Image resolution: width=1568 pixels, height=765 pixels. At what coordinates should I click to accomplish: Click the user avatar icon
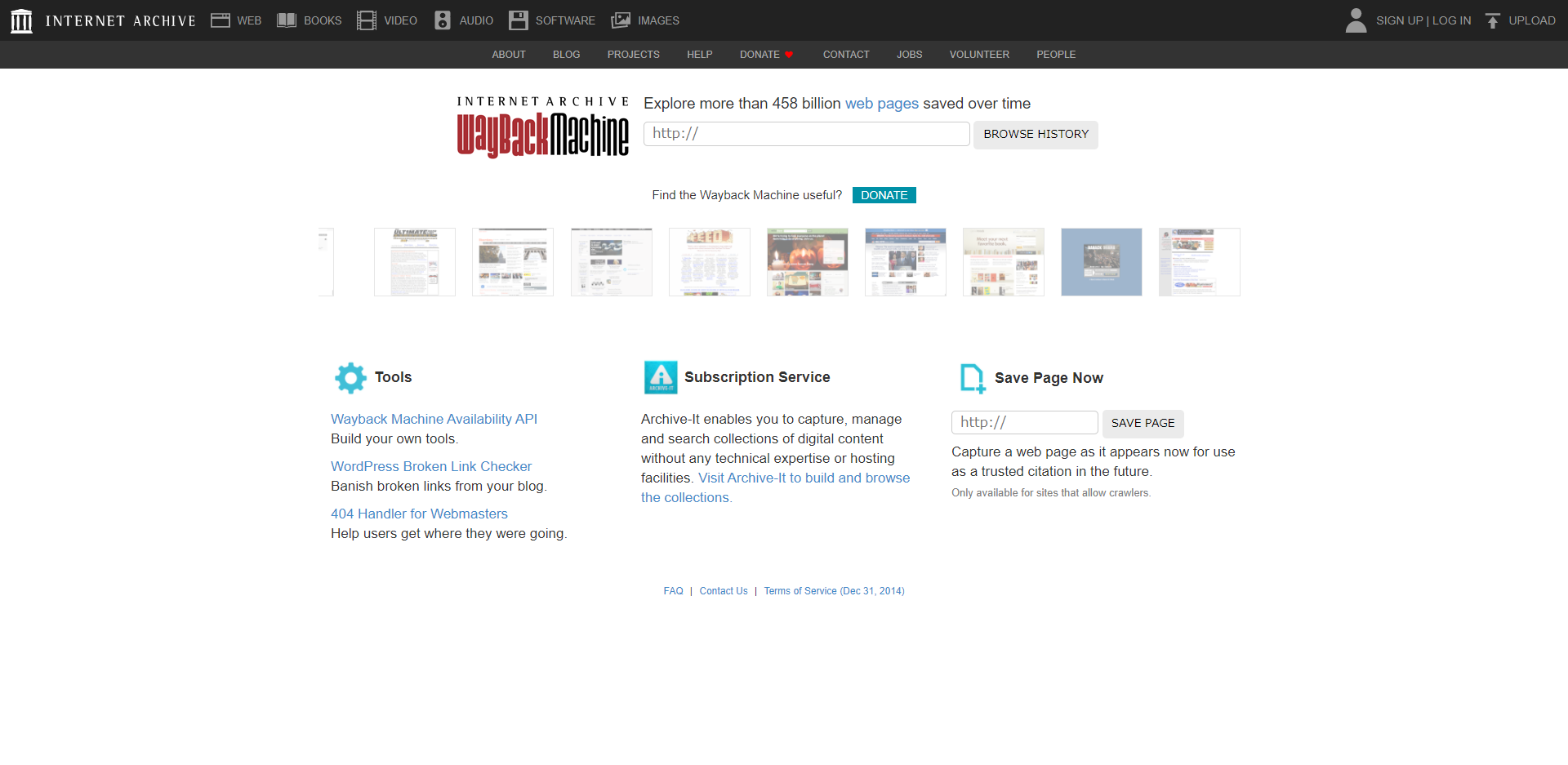[1356, 20]
